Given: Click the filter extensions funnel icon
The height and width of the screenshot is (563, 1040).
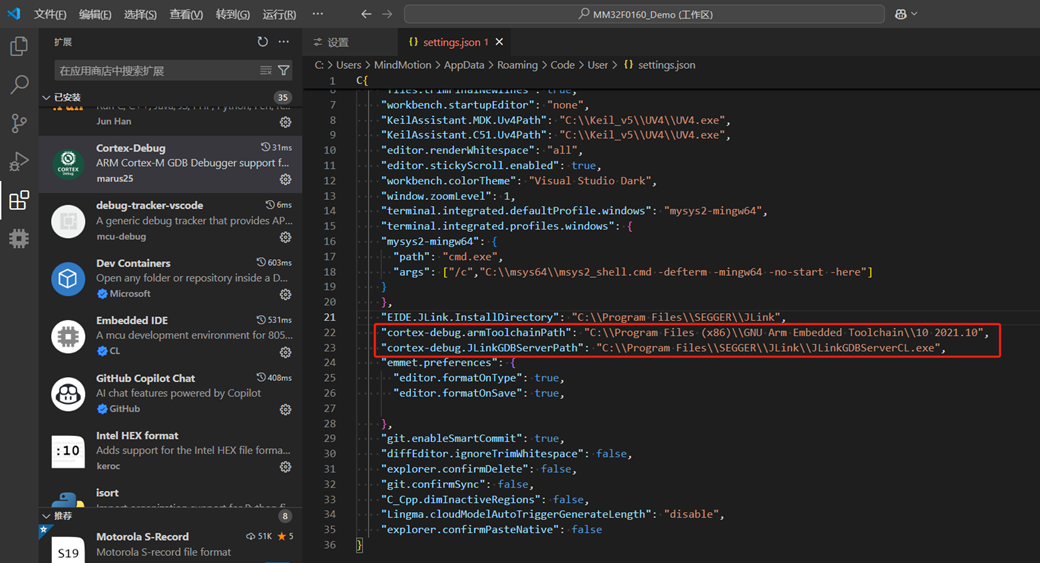Looking at the screenshot, I should point(284,71).
